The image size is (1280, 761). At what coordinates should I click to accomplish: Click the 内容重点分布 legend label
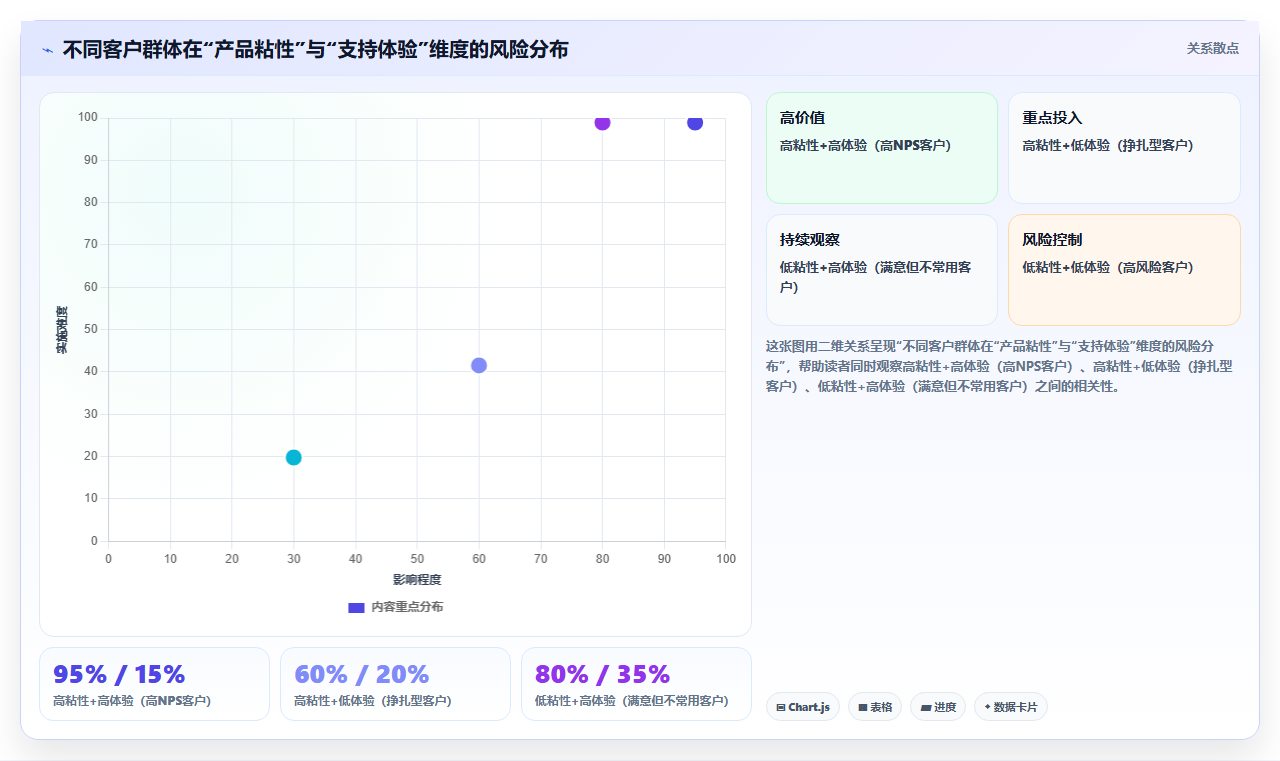[407, 607]
